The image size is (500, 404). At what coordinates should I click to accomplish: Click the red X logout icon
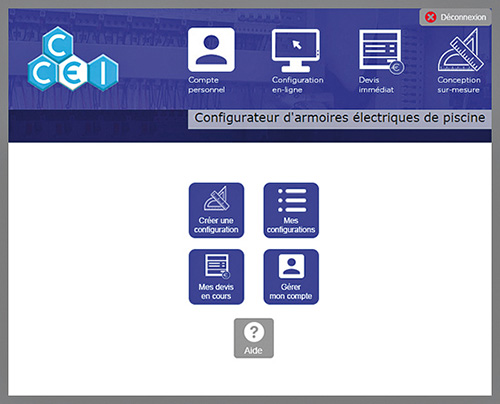coord(430,17)
